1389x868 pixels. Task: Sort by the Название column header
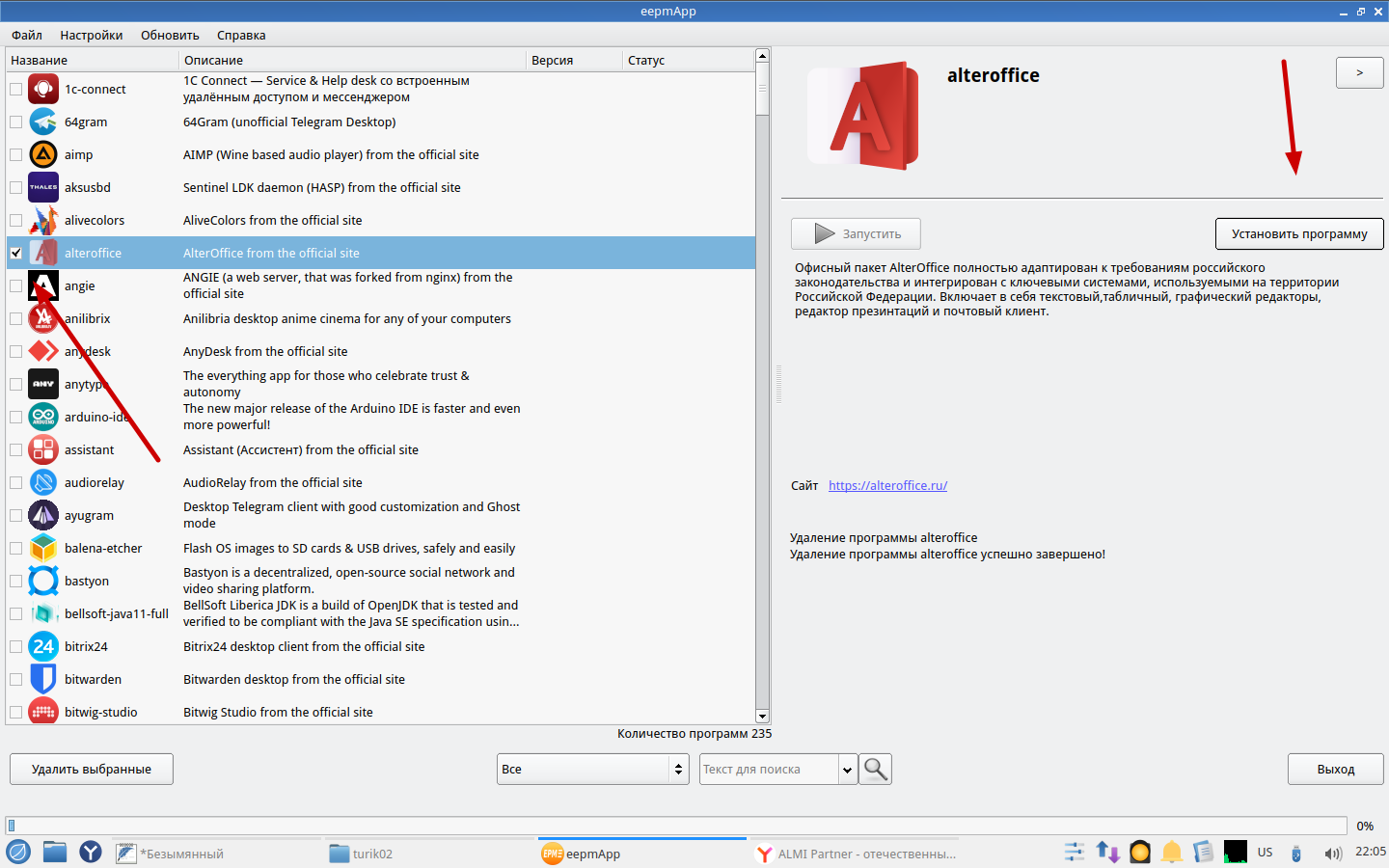coord(93,60)
